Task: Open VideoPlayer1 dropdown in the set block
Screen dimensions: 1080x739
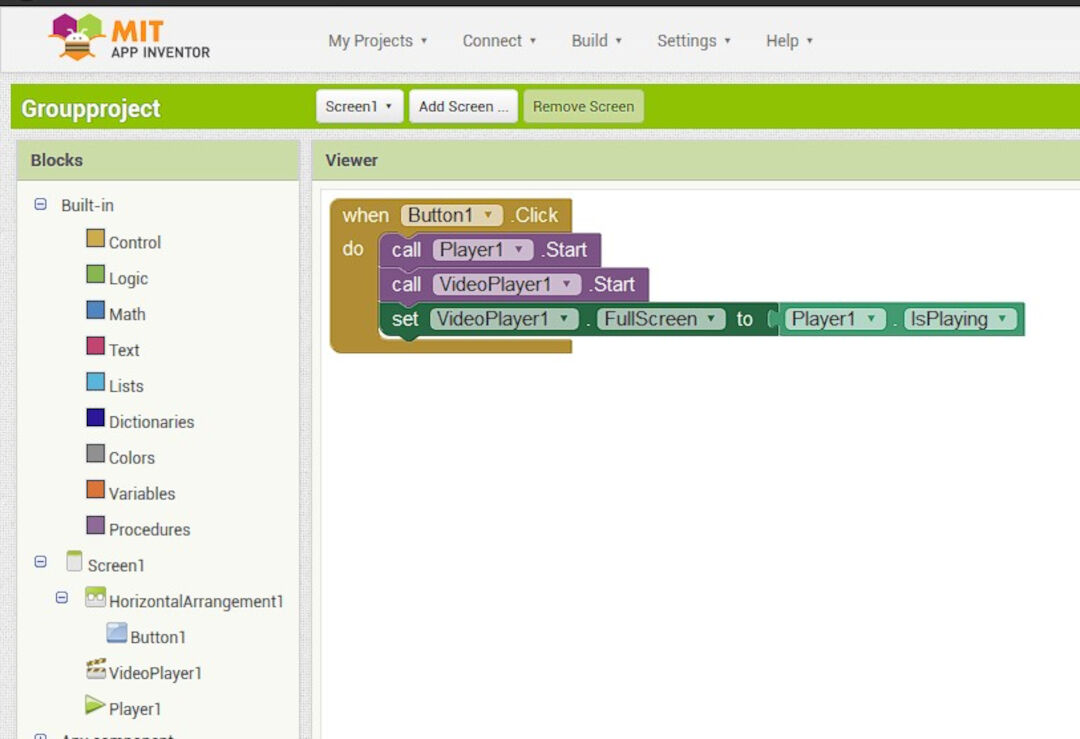Action: [504, 319]
